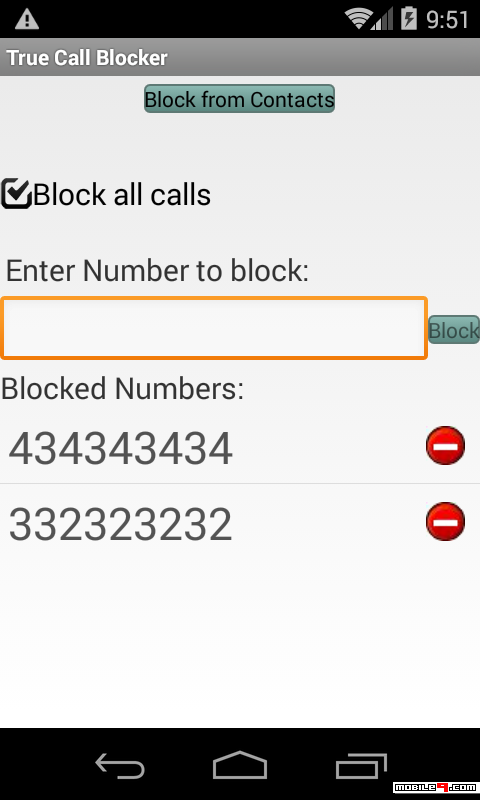Tap the battery charging icon
Screen dimensions: 480x800
tap(409, 18)
